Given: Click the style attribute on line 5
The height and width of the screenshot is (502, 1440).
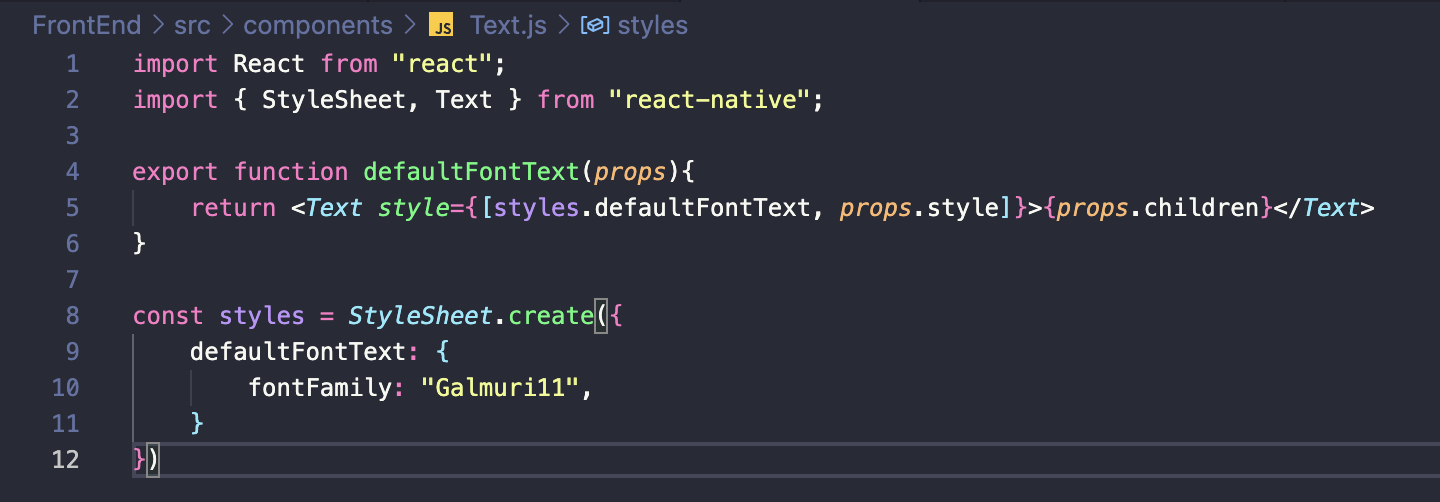Looking at the screenshot, I should click(x=414, y=208).
